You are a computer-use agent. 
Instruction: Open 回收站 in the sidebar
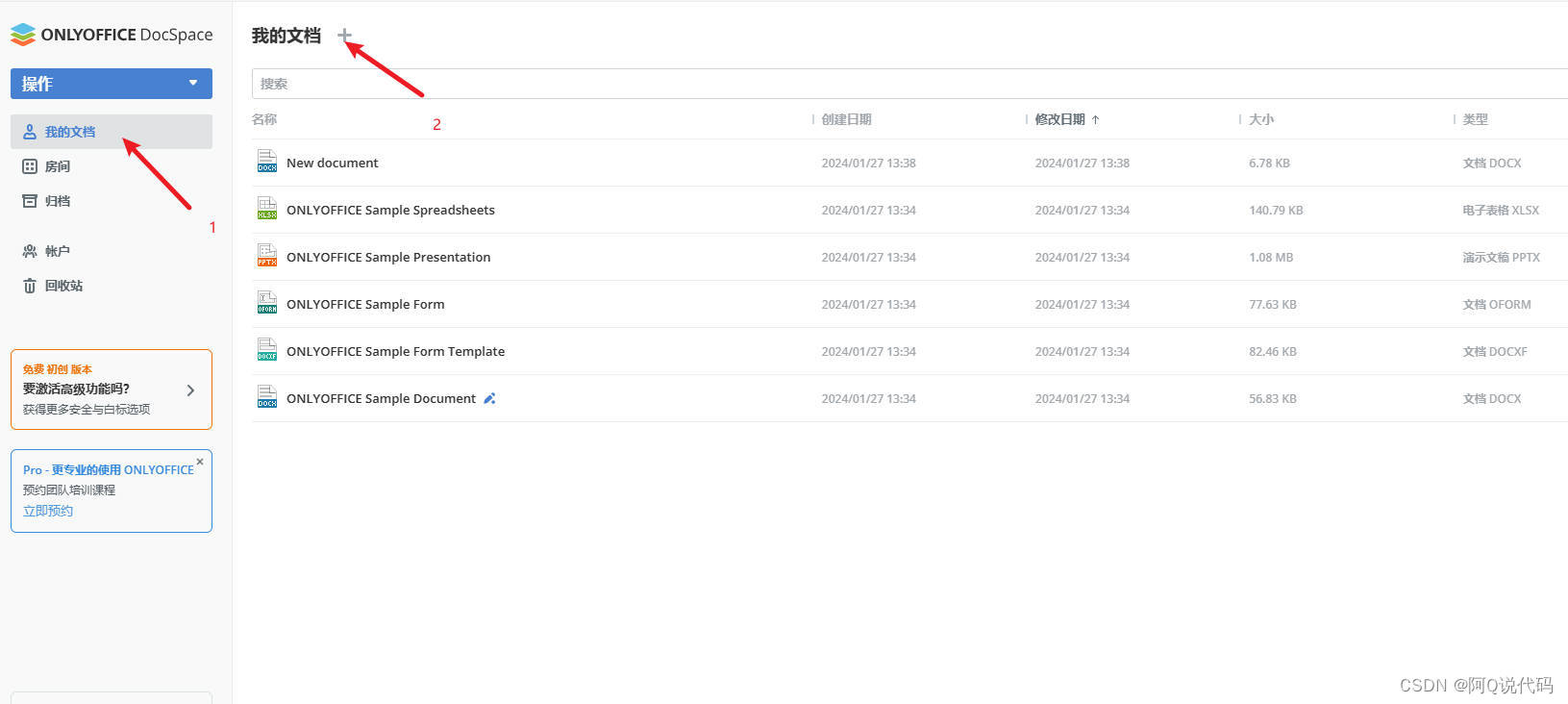coord(63,286)
